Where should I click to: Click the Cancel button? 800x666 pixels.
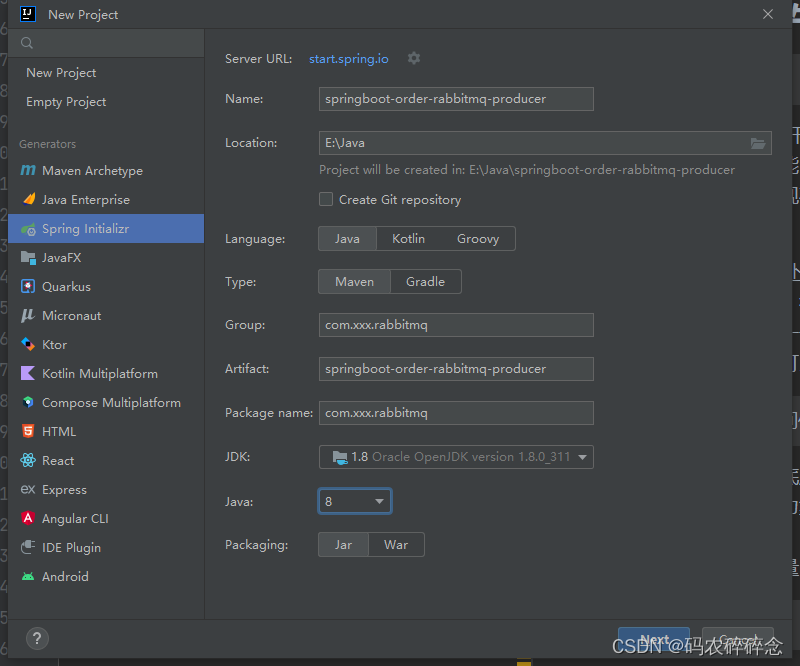click(738, 639)
